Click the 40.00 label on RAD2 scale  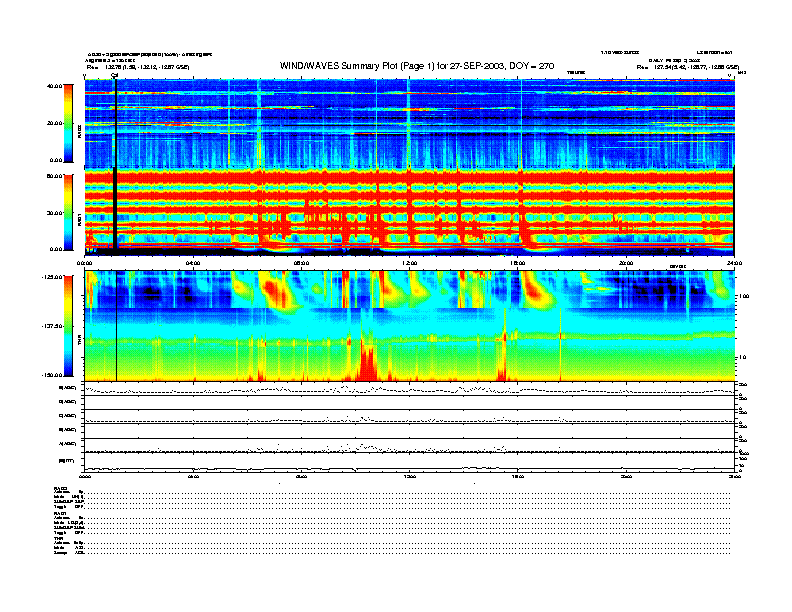point(54,86)
